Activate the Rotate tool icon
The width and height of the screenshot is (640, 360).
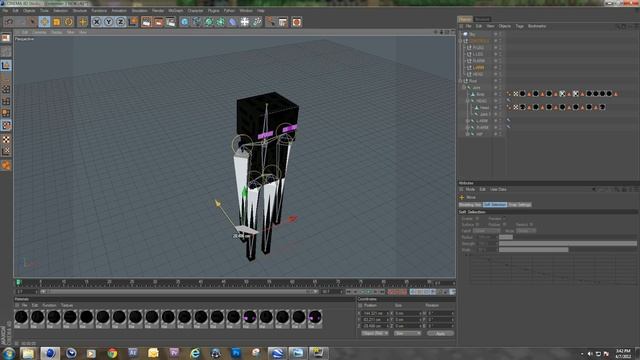pyautogui.click(x=69, y=22)
